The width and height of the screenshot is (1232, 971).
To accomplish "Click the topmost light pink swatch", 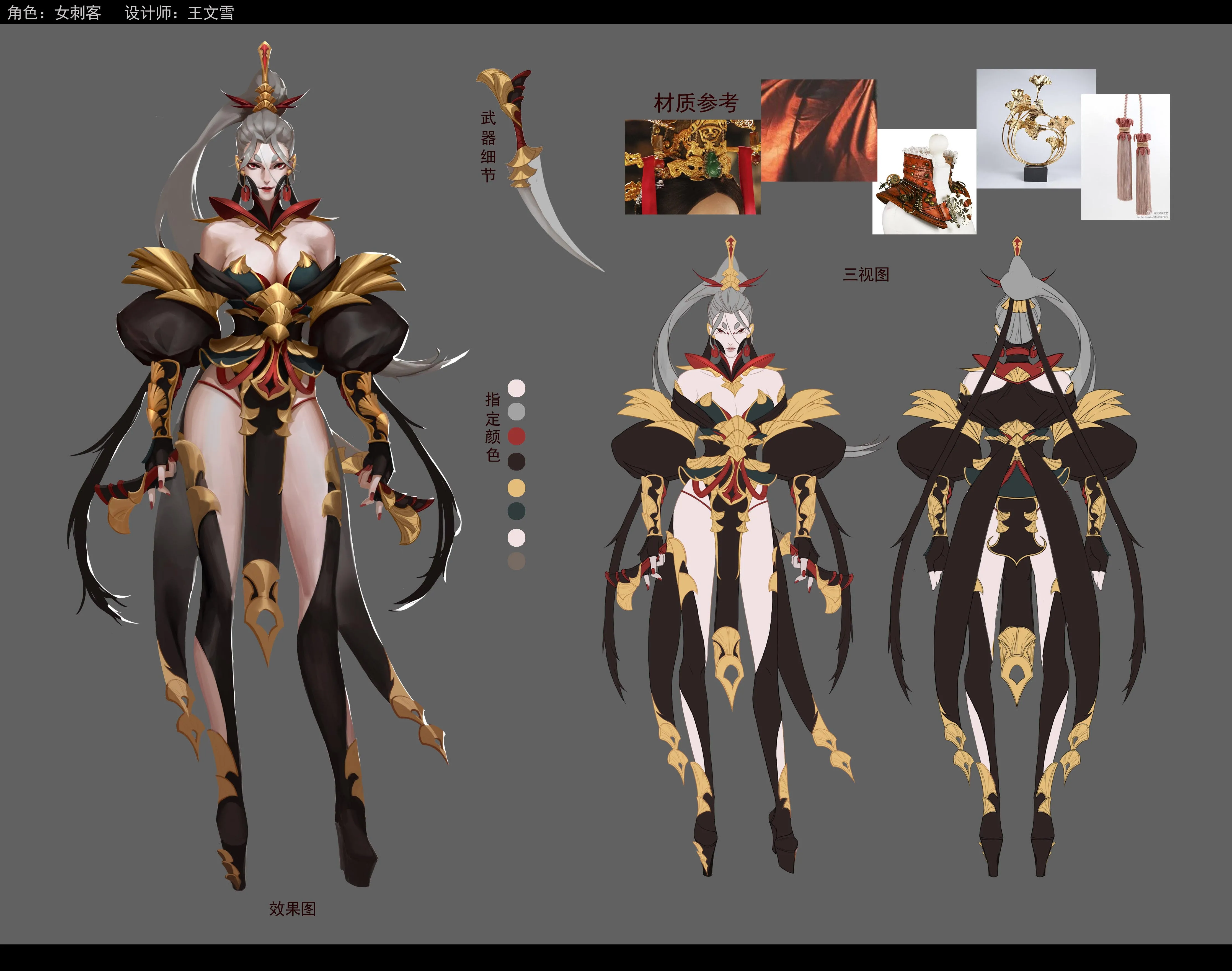I will click(x=516, y=388).
